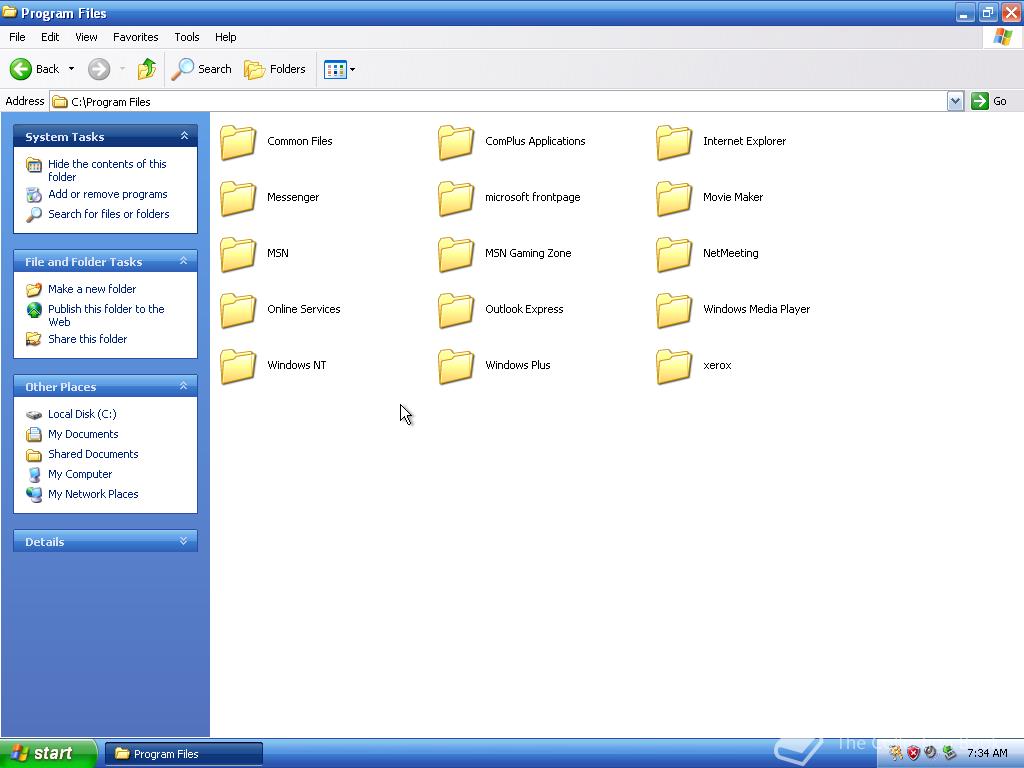Select the ComPlus Applications folder icon

(x=456, y=142)
